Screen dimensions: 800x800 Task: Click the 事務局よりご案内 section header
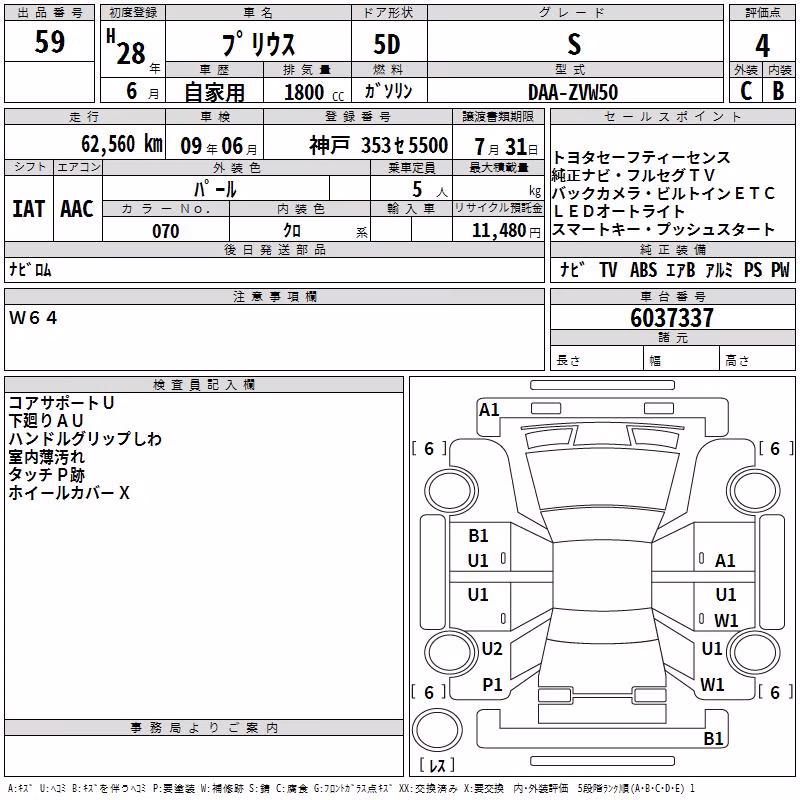pyautogui.click(x=204, y=728)
